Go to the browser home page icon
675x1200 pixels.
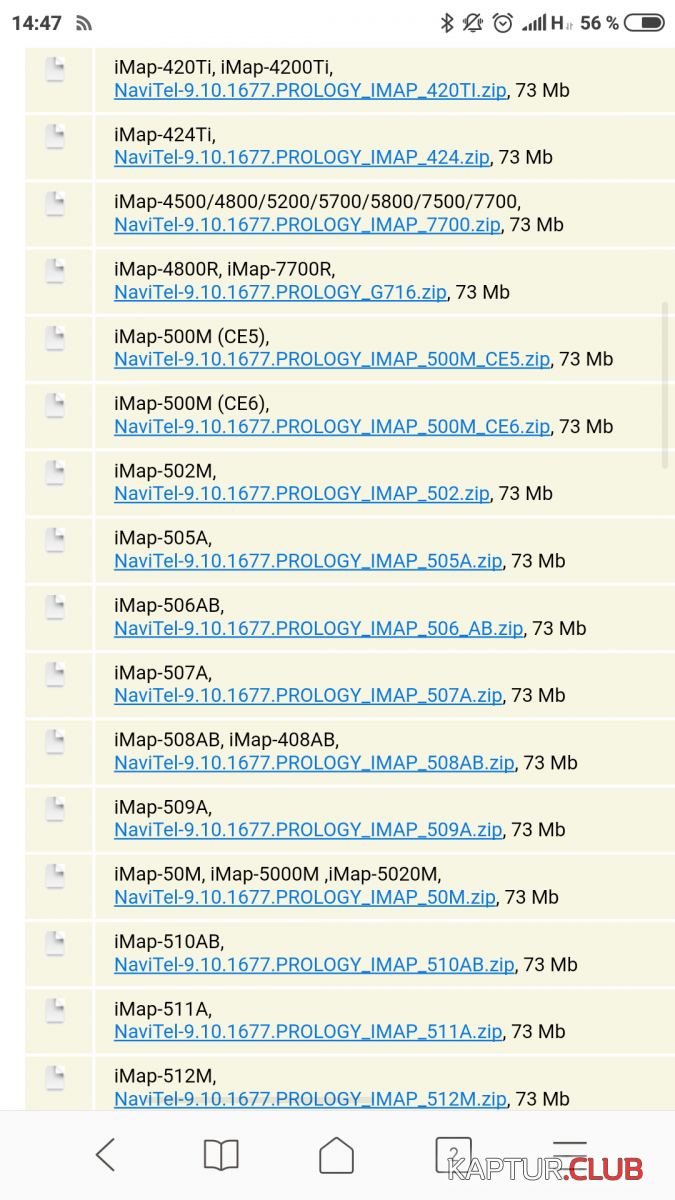click(337, 1155)
